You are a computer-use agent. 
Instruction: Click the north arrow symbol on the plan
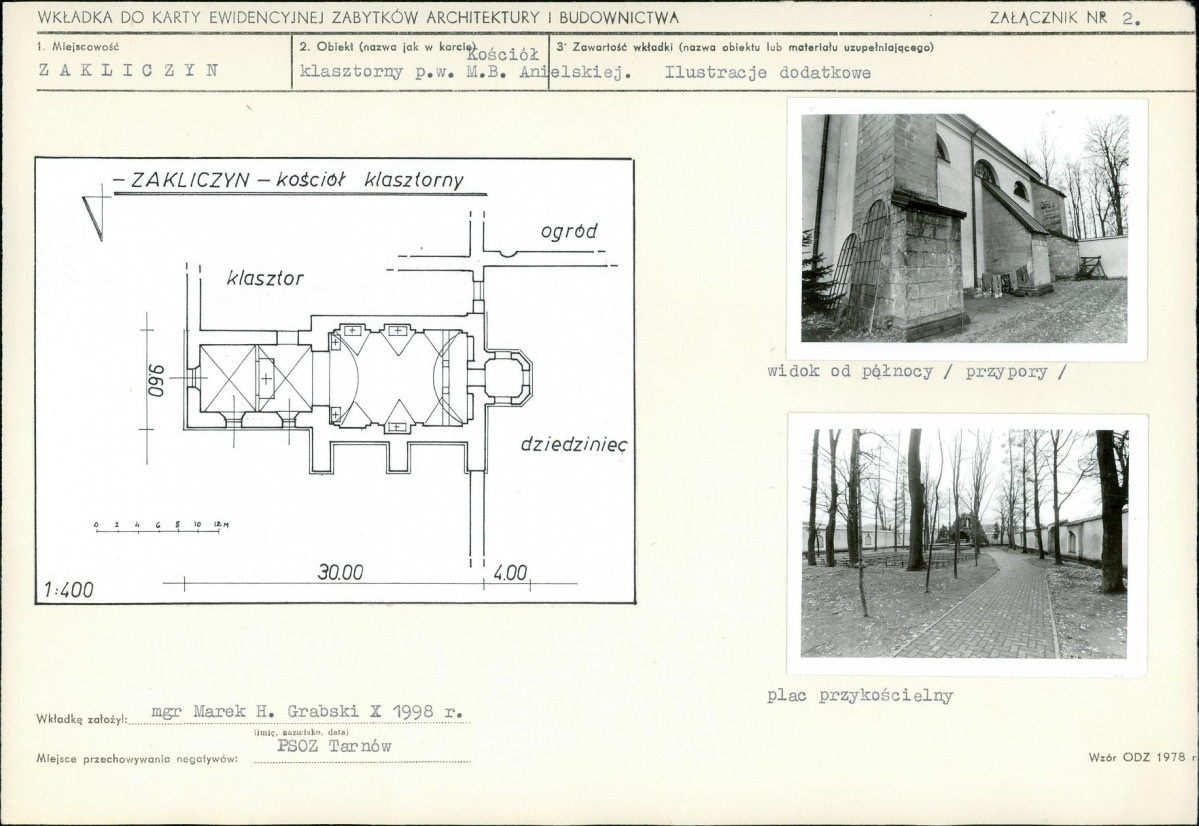[97, 213]
